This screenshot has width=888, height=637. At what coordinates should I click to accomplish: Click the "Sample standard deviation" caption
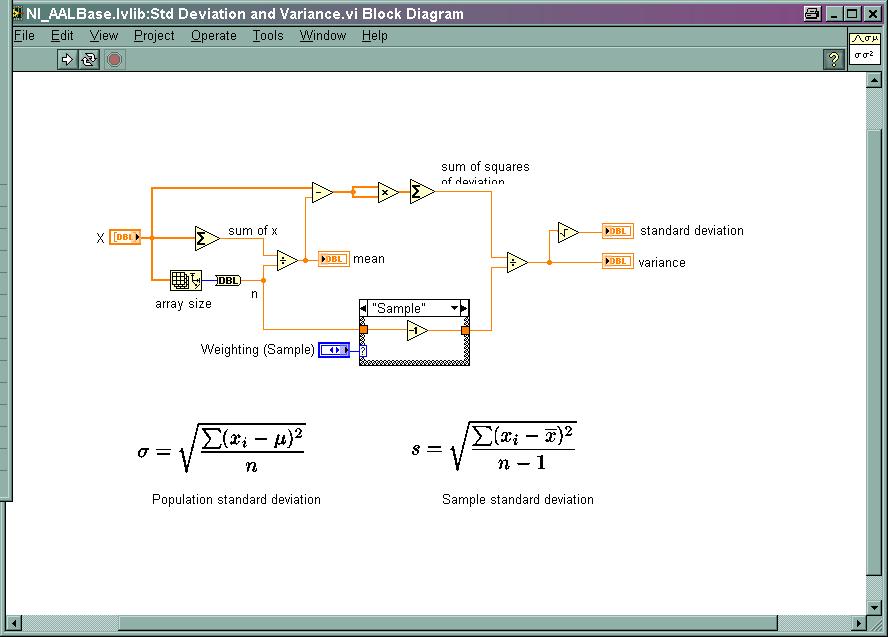tap(518, 499)
